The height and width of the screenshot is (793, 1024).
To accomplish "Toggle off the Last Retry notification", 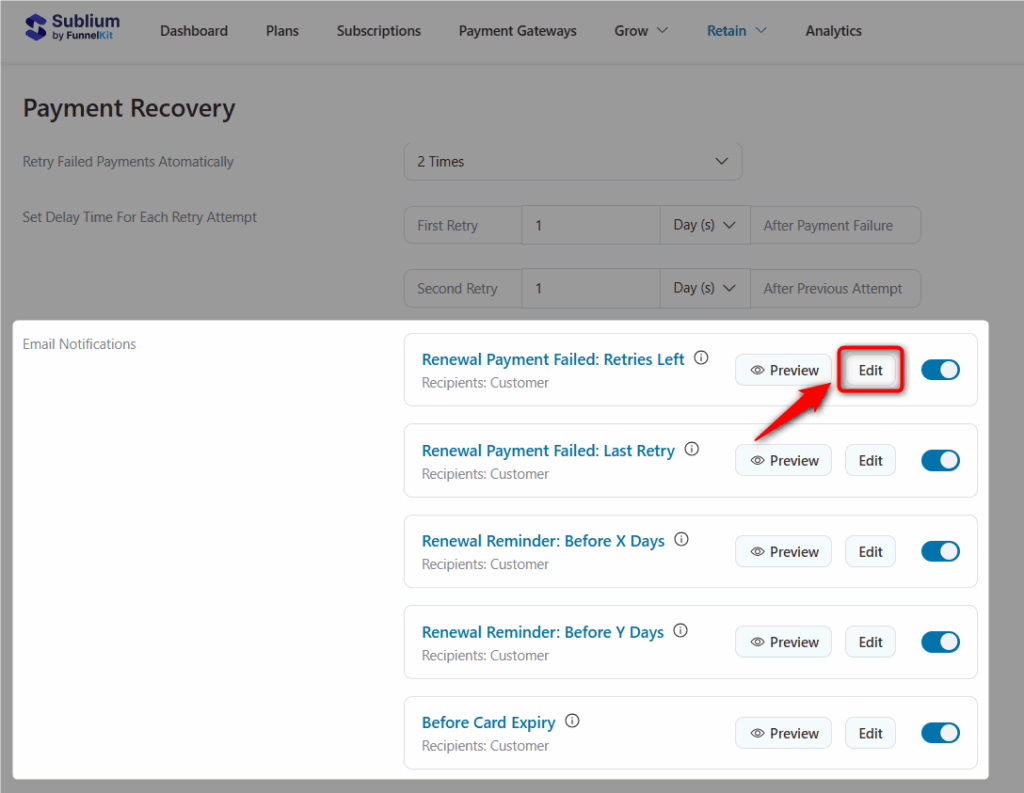I will [940, 460].
